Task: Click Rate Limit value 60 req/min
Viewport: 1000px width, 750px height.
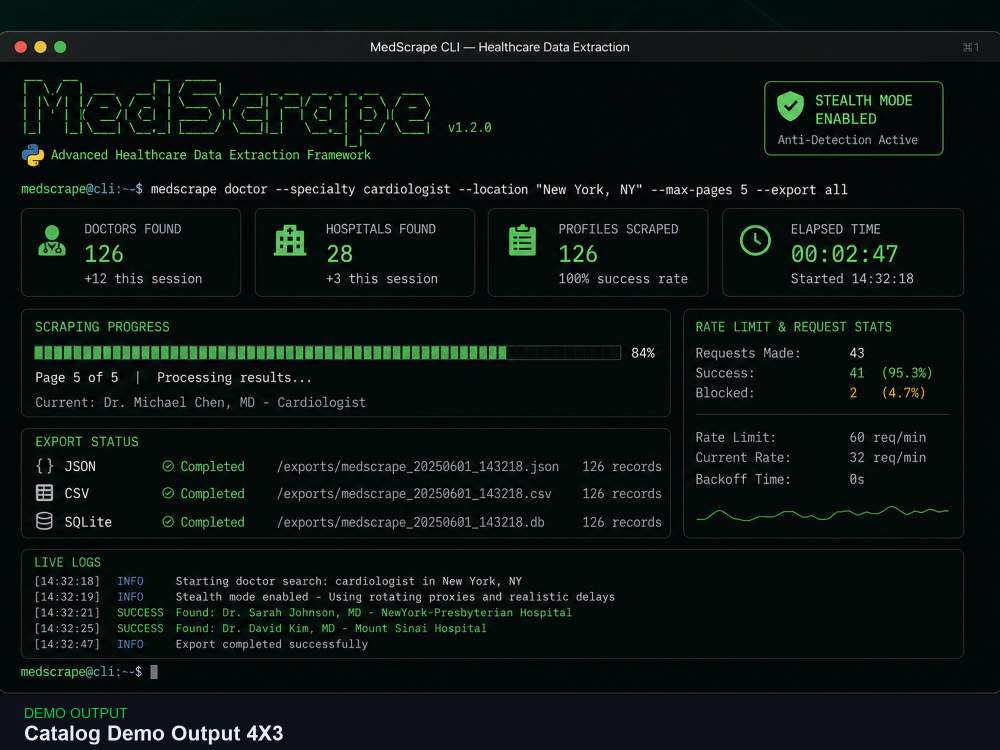Action: click(x=887, y=438)
